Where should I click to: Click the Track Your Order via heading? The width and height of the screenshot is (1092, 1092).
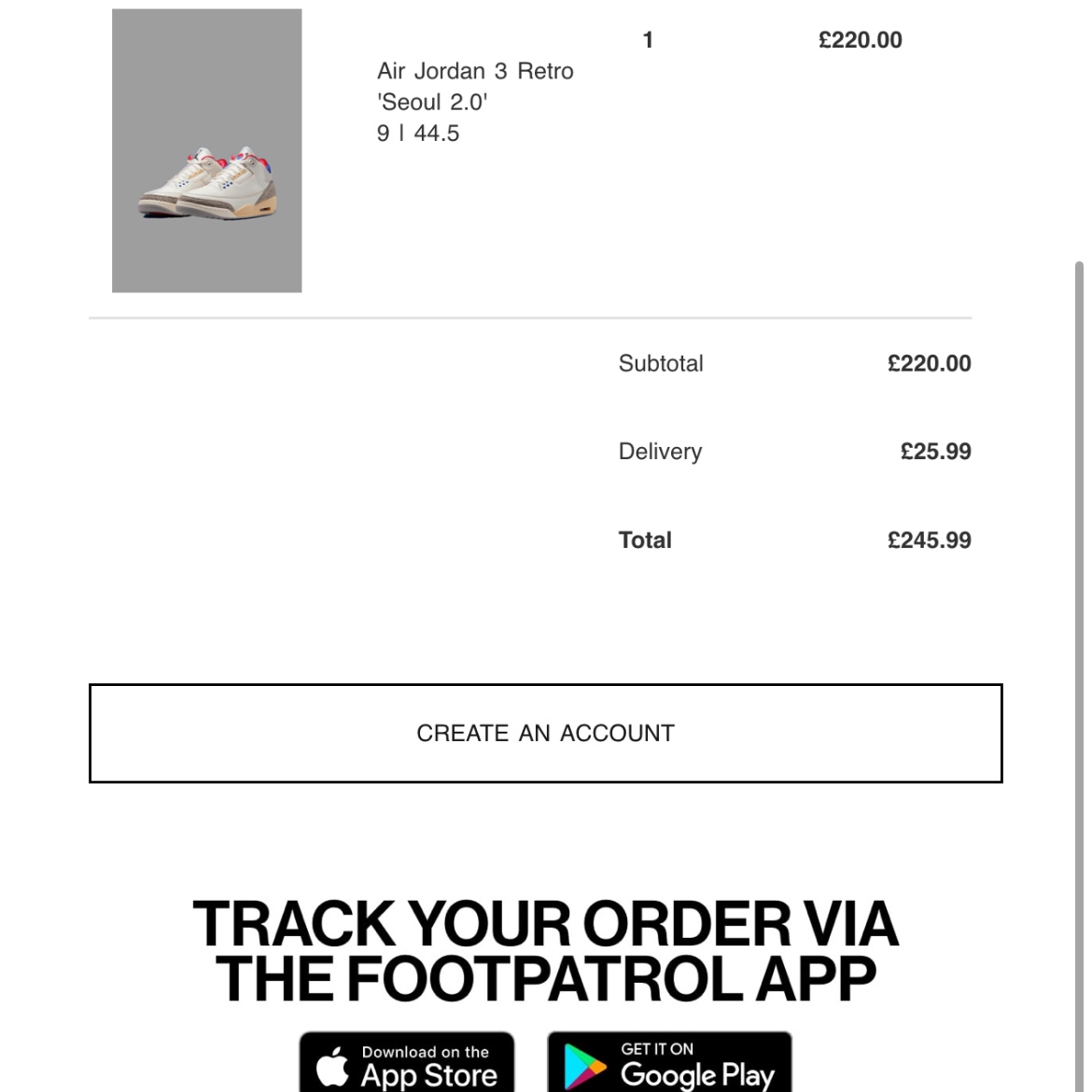545,923
